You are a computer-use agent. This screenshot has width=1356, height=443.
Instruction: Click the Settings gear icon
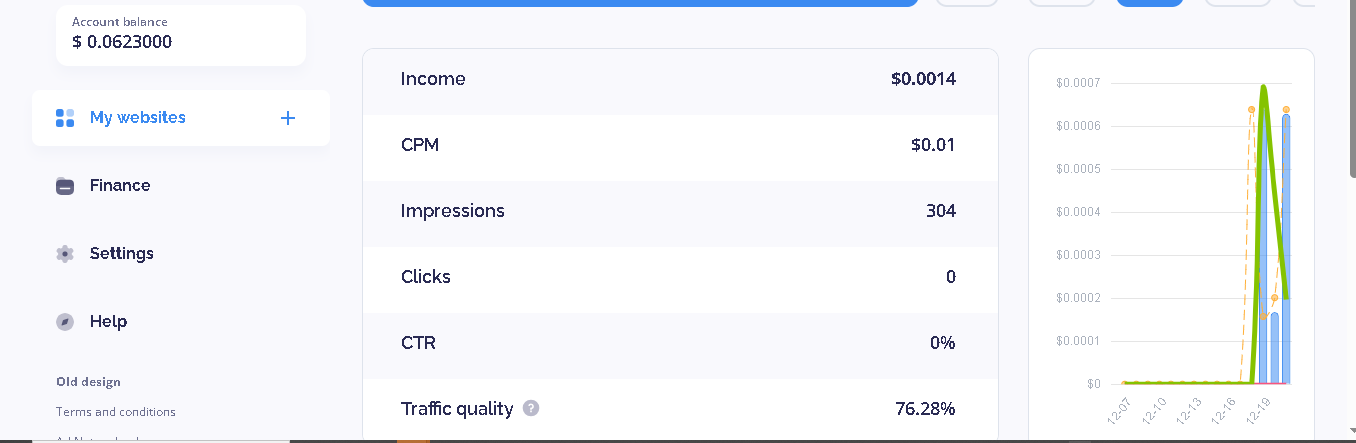tap(65, 254)
